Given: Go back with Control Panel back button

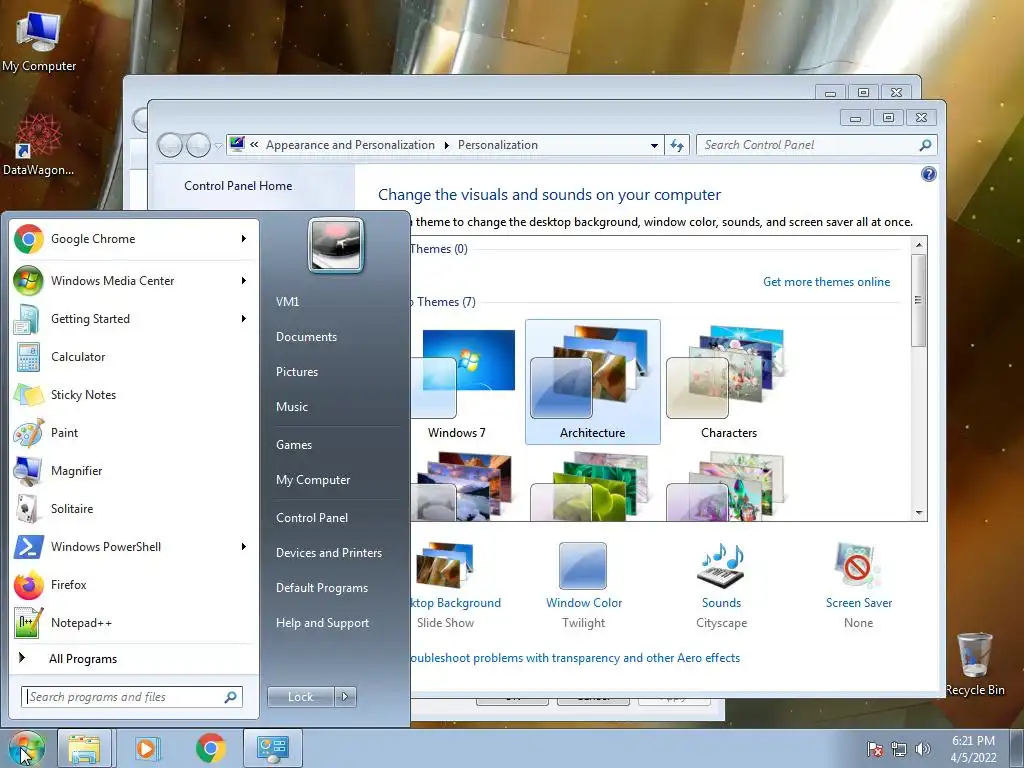Looking at the screenshot, I should [170, 145].
